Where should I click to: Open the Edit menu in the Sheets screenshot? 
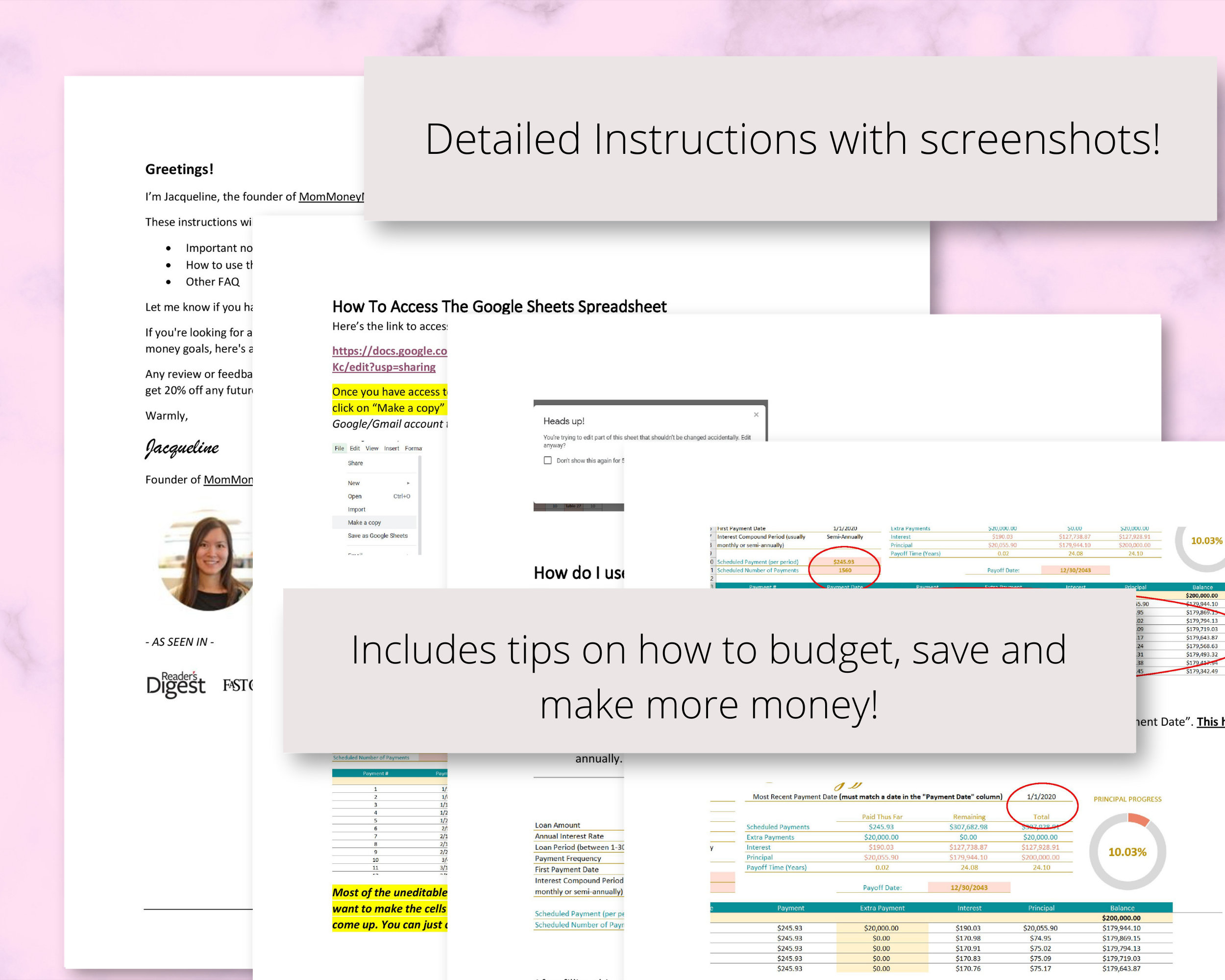(x=355, y=448)
